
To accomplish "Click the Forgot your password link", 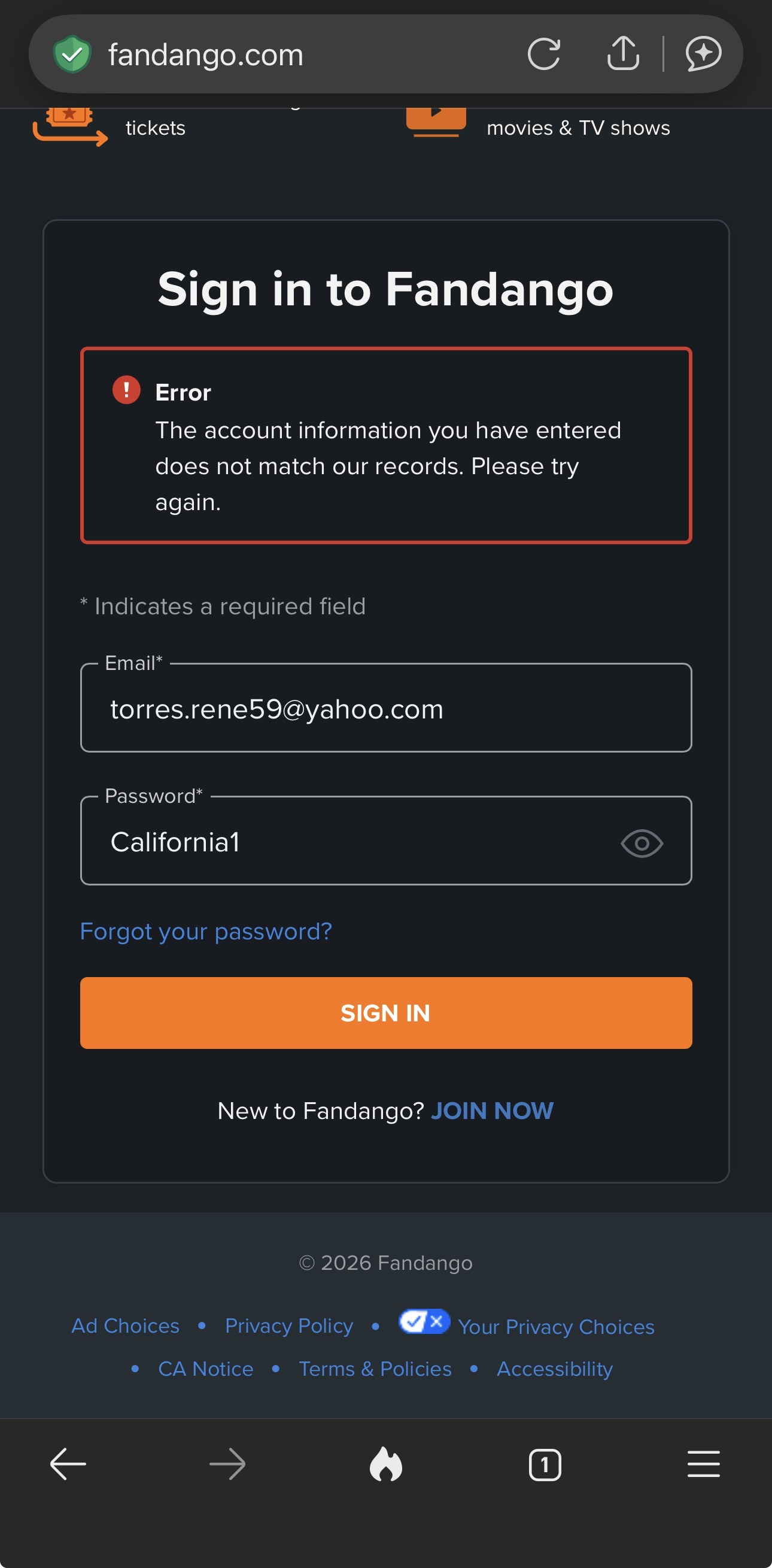I will (206, 932).
